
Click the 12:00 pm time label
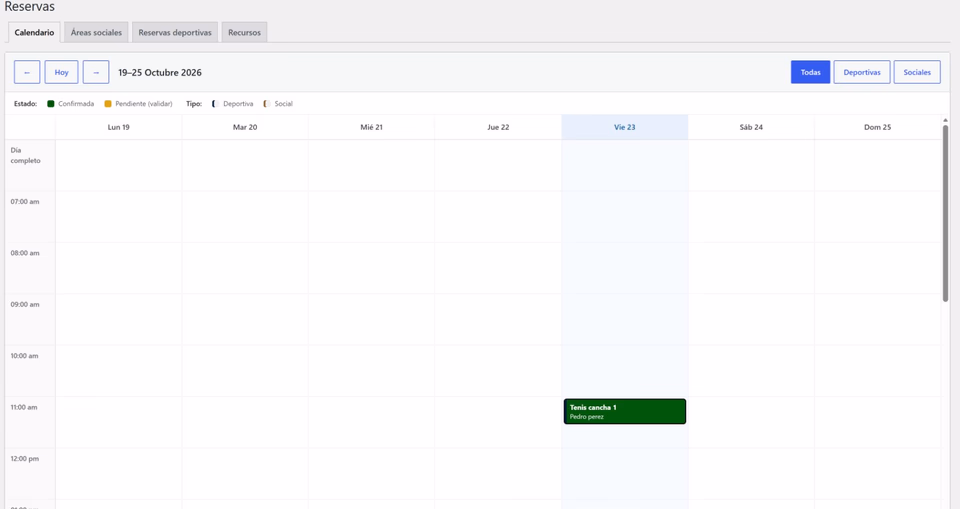pyautogui.click(x=24, y=459)
